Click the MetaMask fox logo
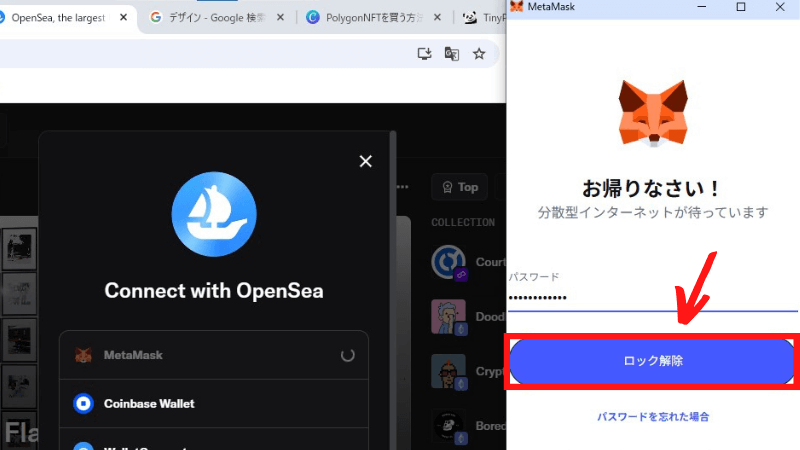Screen dimensions: 800x450 point(653,113)
